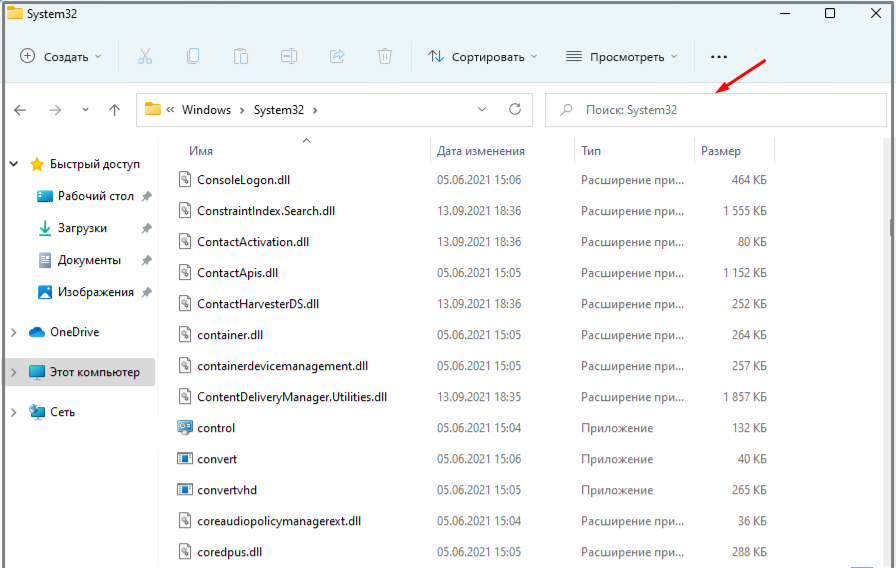Open the Просмотреть view dropdown
The image size is (896, 568).
click(x=621, y=57)
